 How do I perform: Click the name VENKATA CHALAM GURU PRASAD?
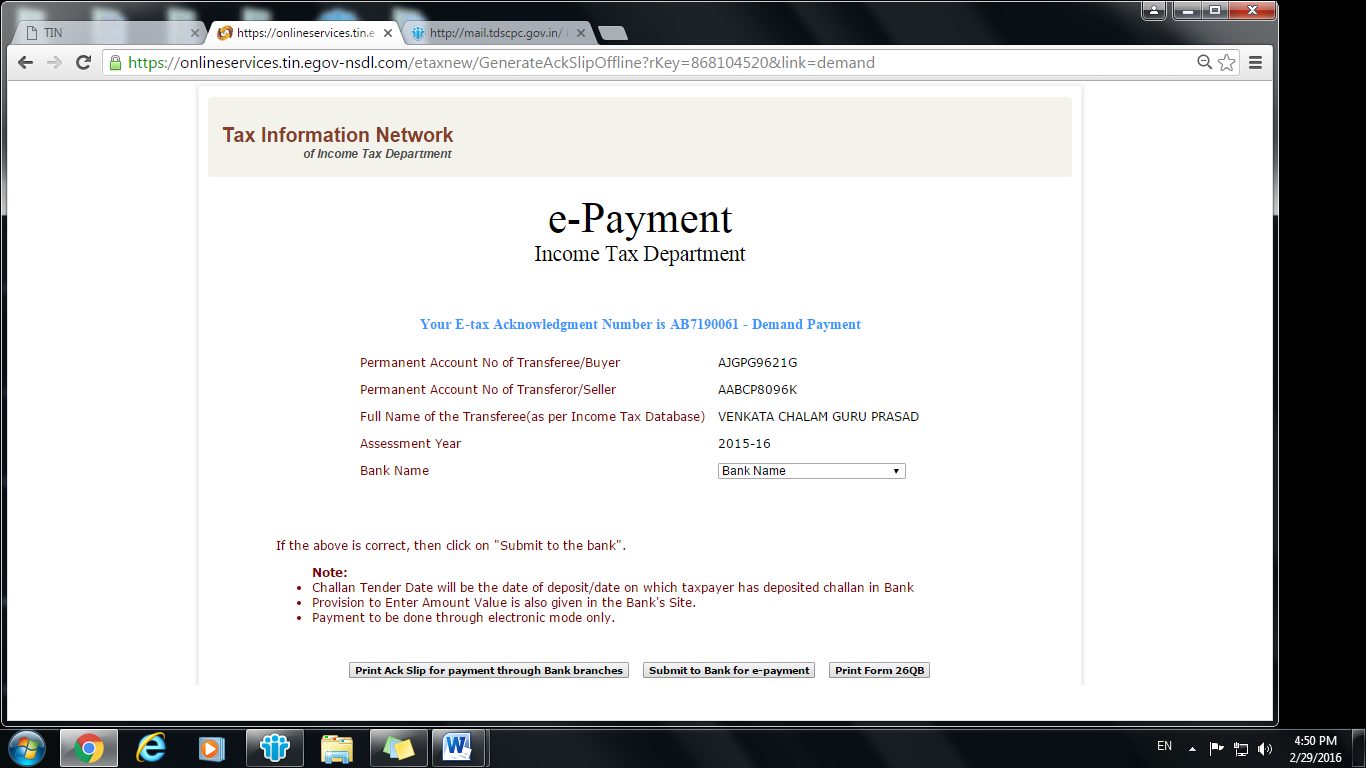coord(818,417)
